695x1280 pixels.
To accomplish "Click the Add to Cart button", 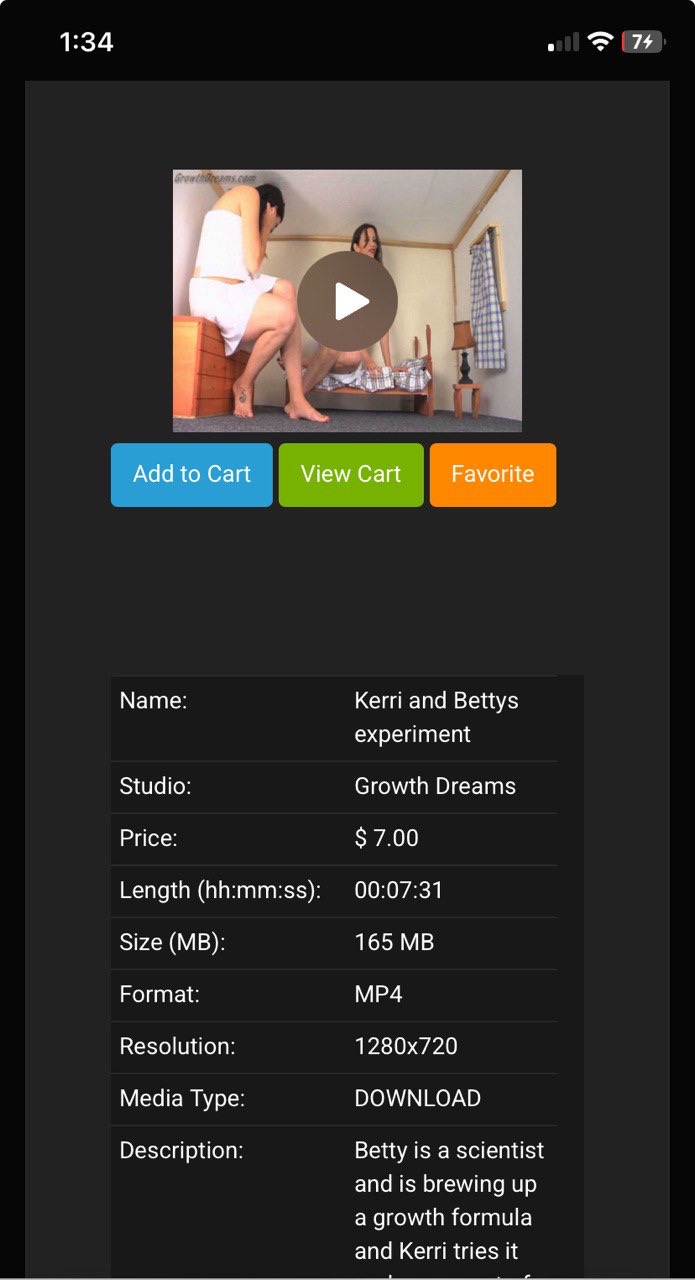I will tap(192, 475).
